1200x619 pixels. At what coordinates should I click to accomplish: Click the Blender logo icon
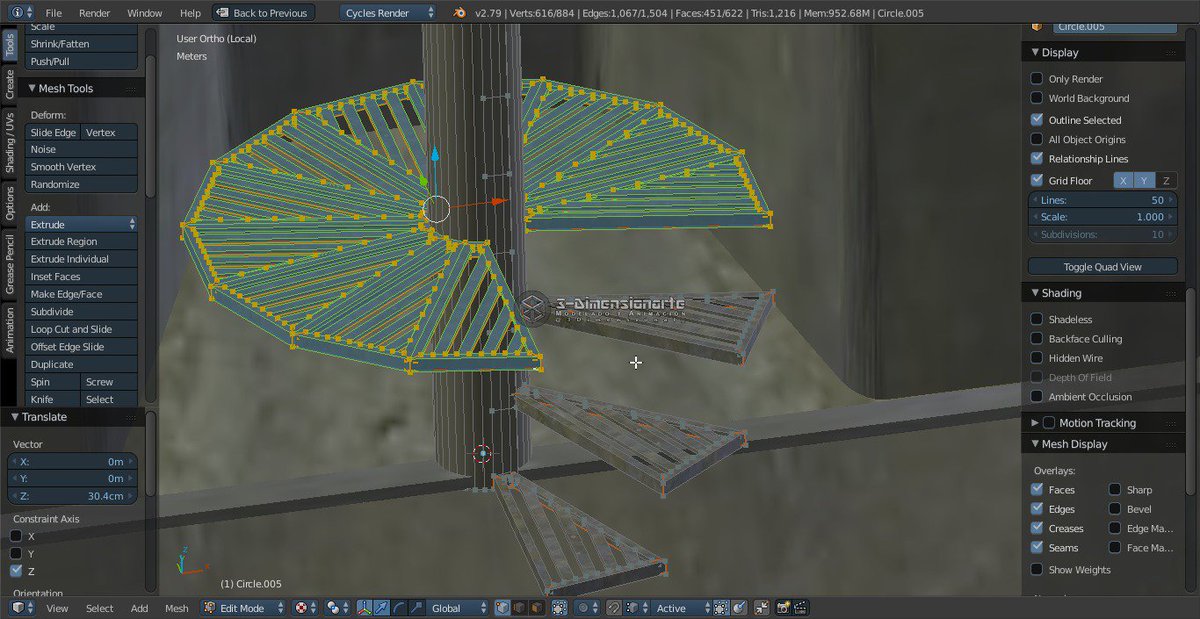coord(459,13)
